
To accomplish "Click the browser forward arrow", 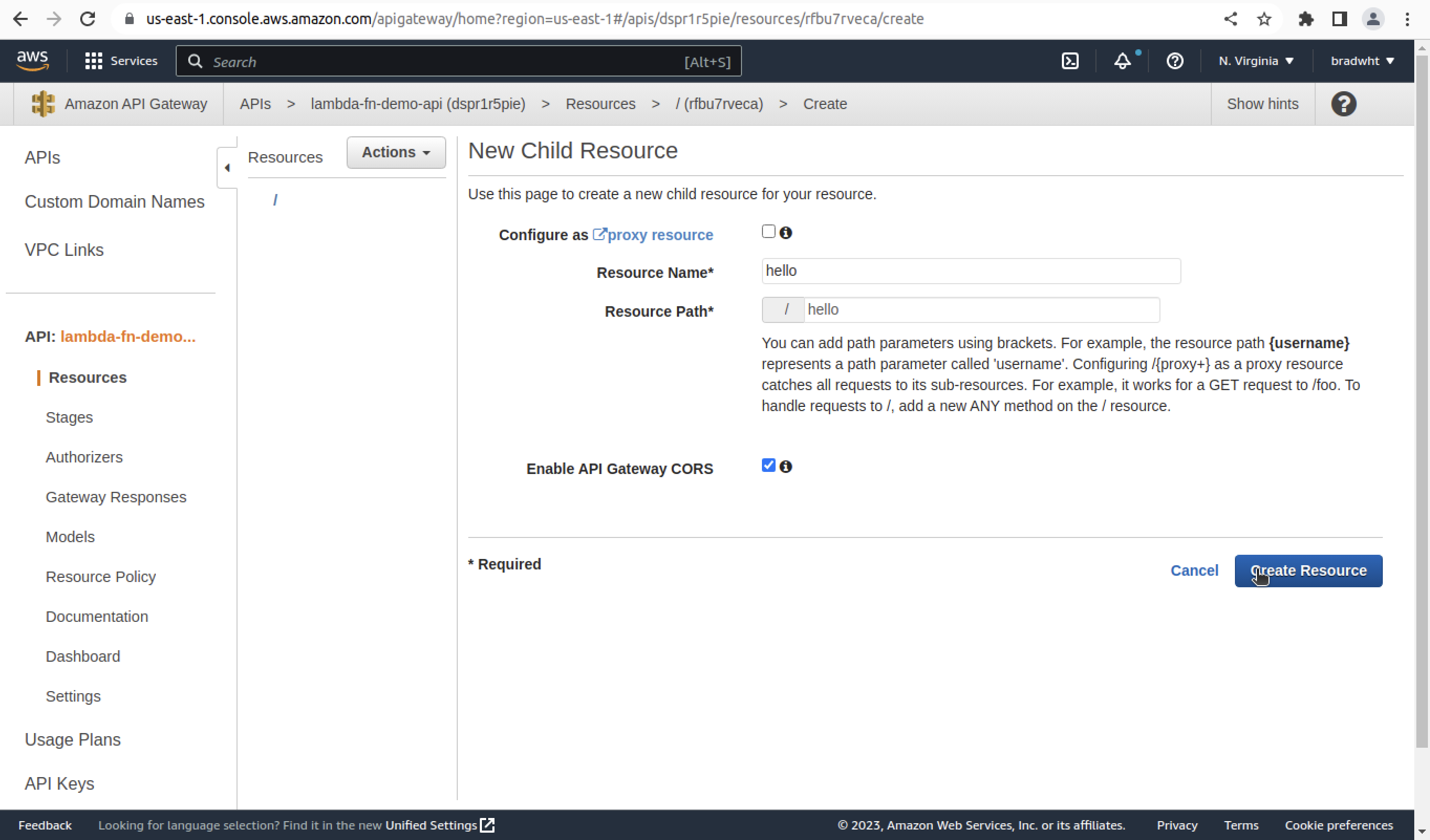I will click(54, 19).
